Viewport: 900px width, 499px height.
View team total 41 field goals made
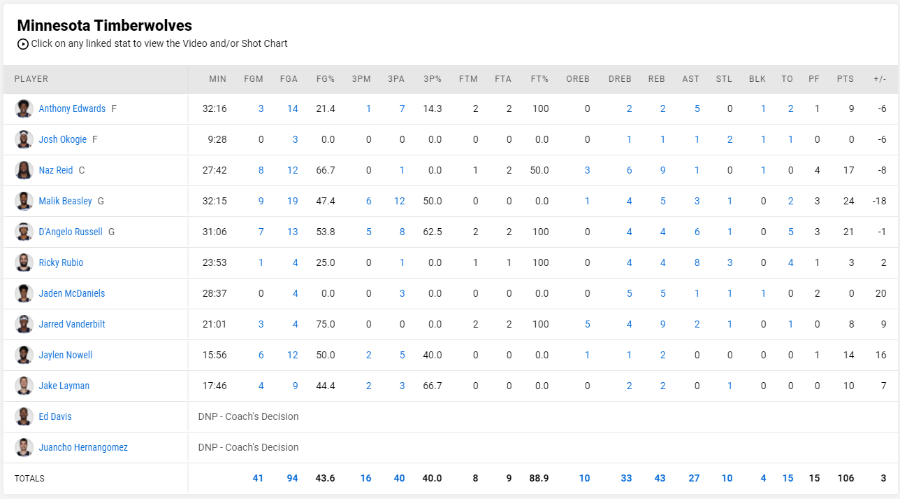tap(258, 478)
